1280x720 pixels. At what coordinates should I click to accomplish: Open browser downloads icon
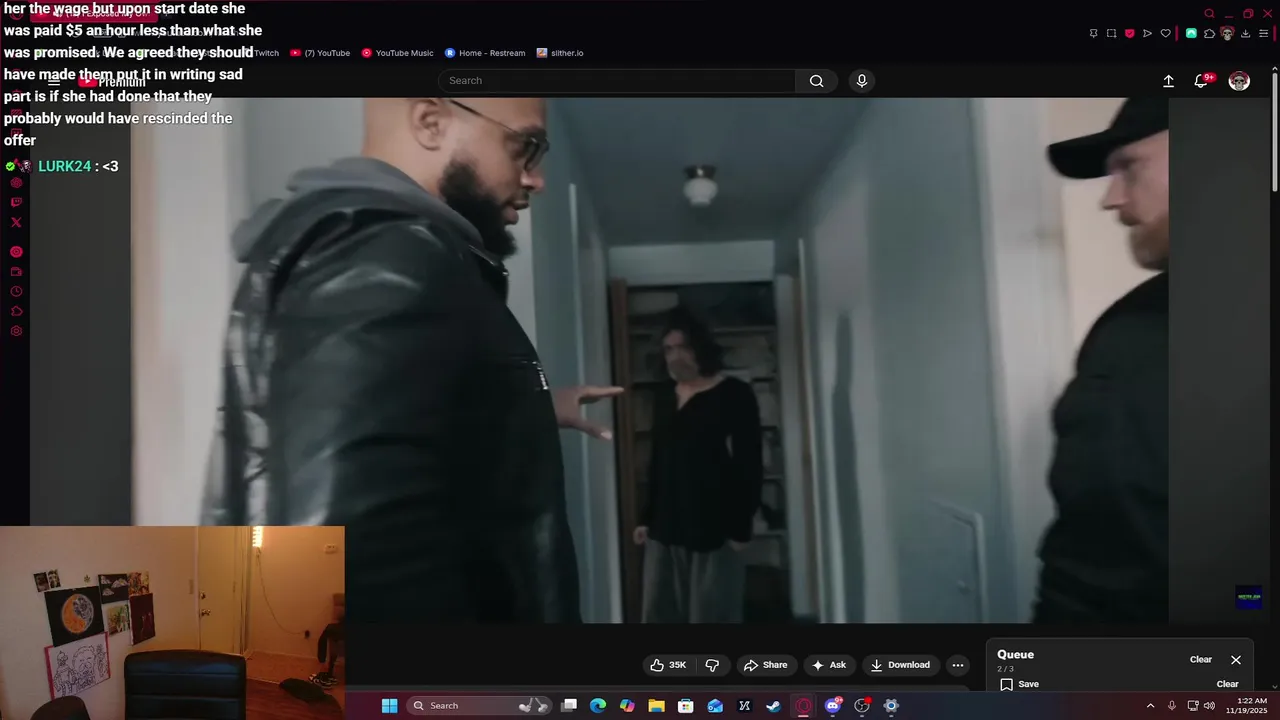[1245, 33]
